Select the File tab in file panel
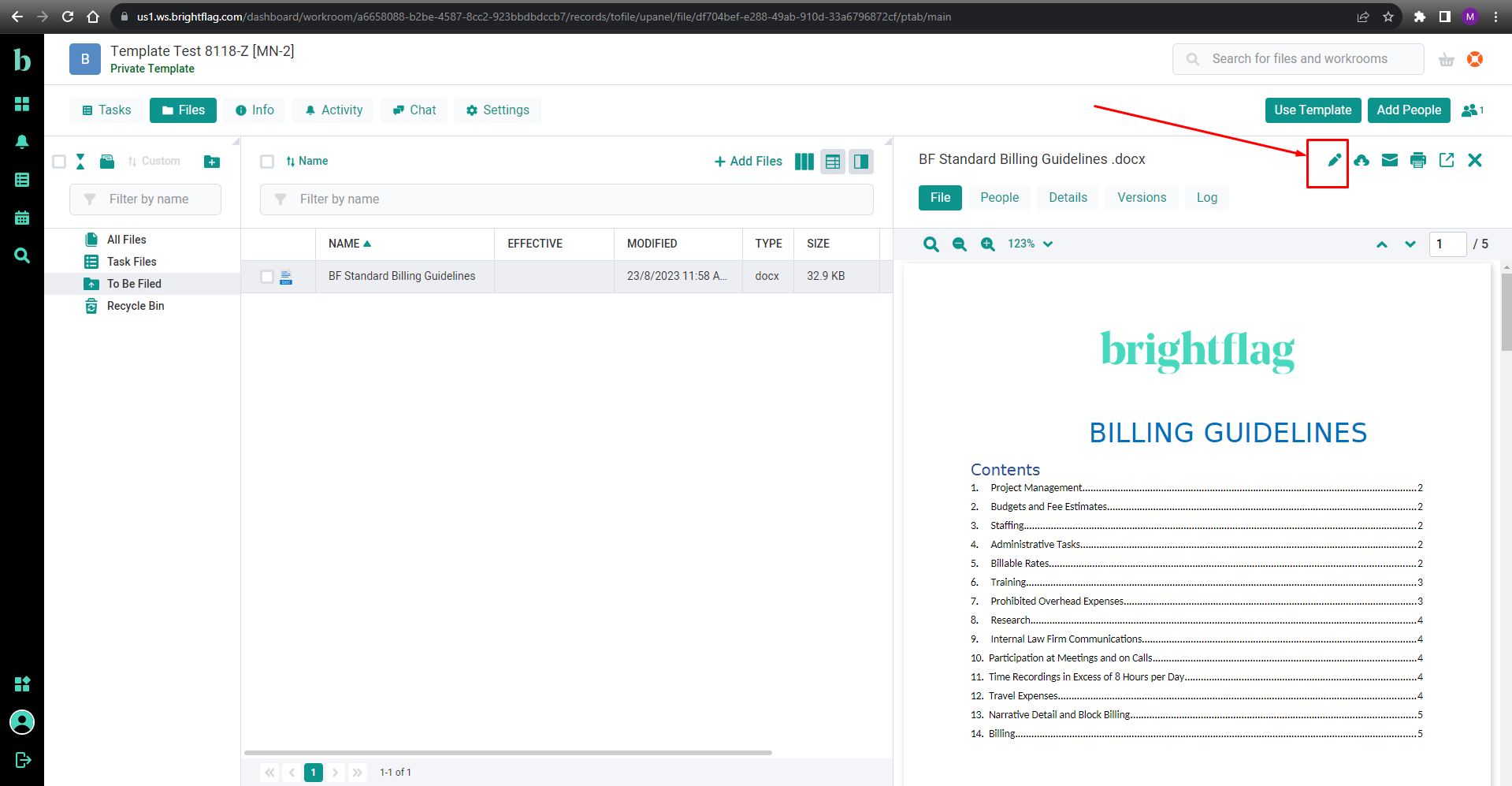1512x786 pixels. 940,198
